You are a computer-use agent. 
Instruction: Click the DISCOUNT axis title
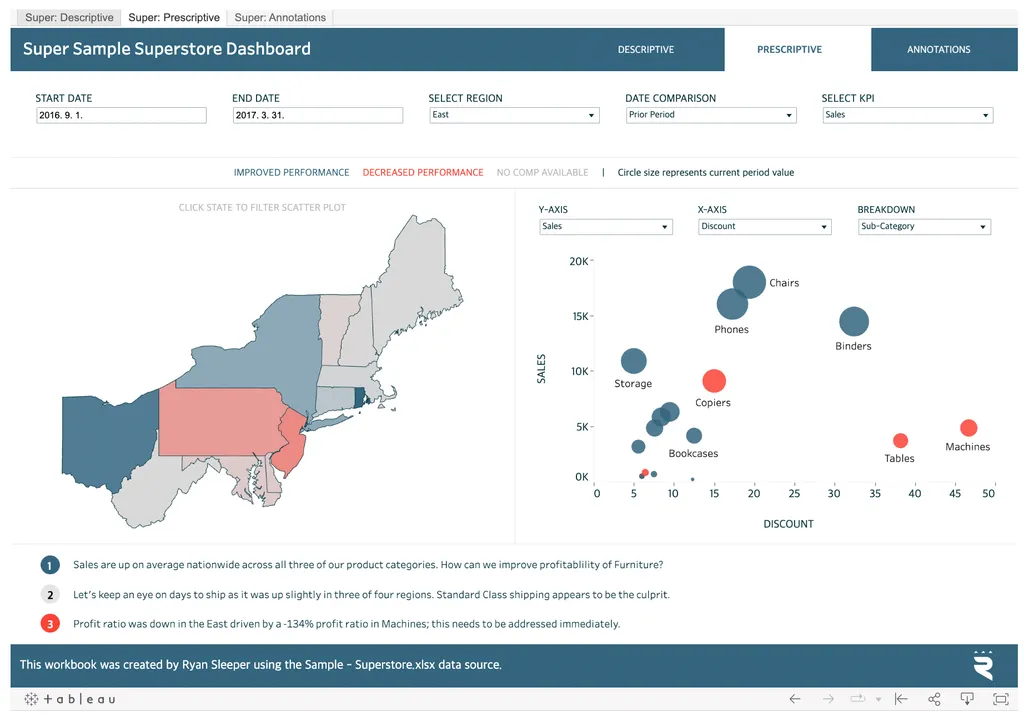[x=788, y=524]
